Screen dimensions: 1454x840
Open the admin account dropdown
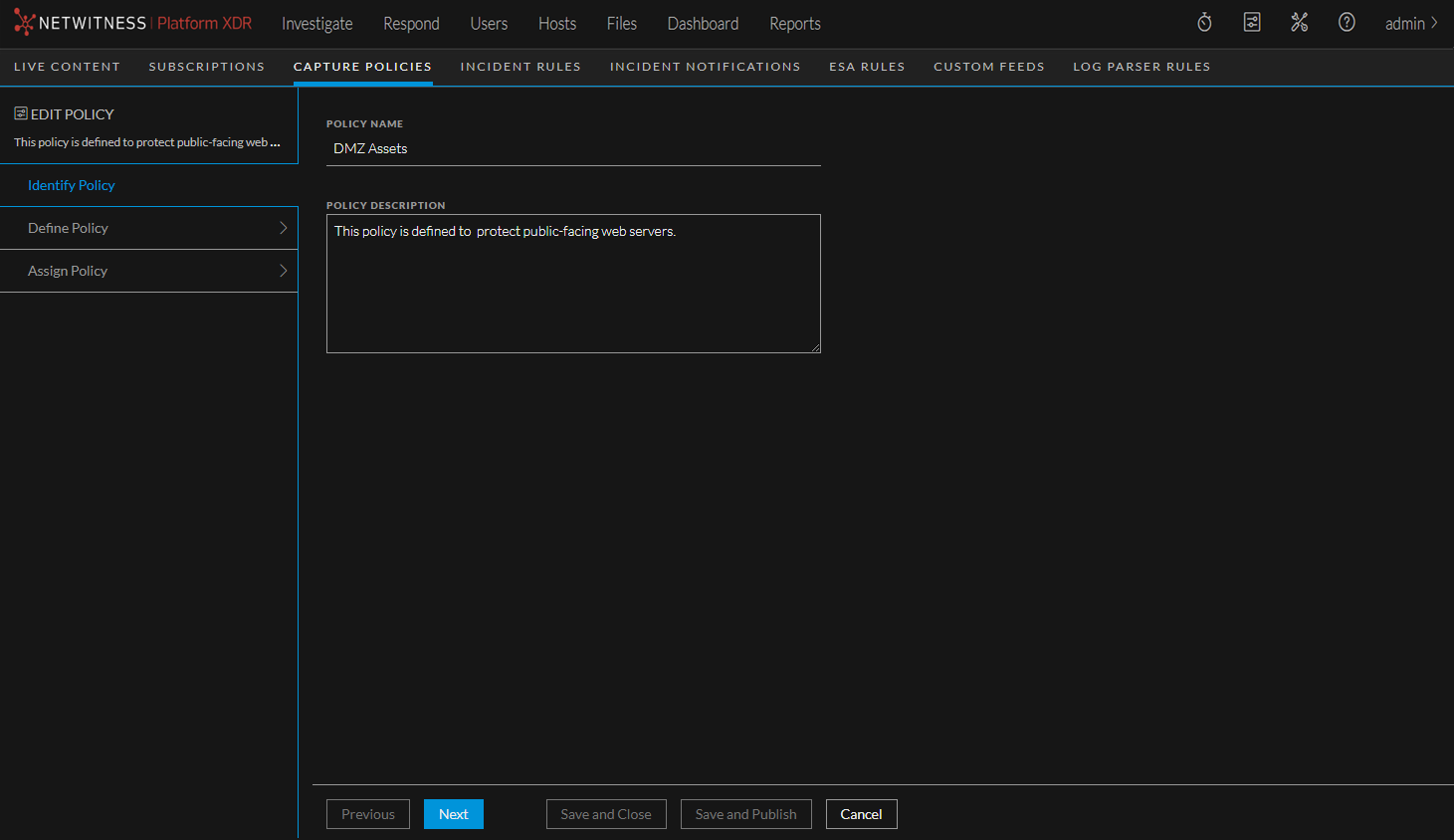click(x=1408, y=23)
